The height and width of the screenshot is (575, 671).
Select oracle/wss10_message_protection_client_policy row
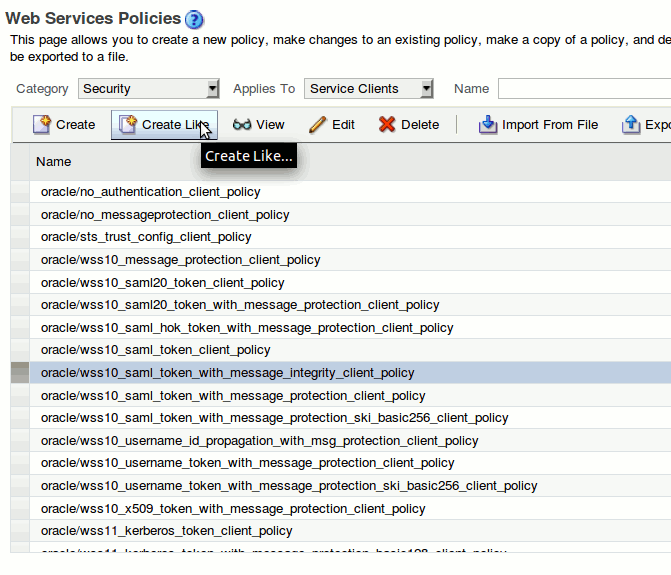coord(181,260)
